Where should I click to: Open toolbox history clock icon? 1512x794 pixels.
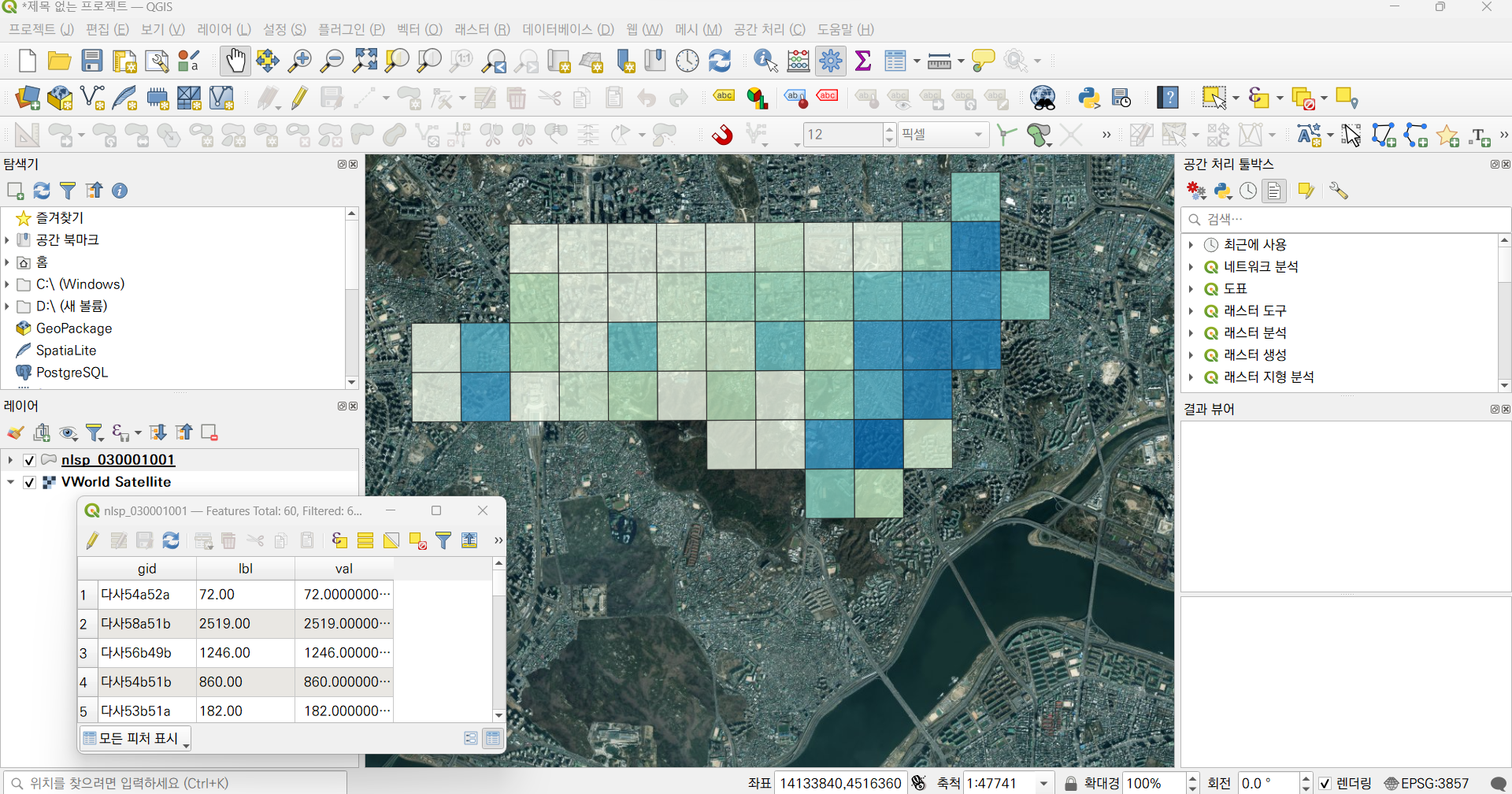[x=1248, y=191]
